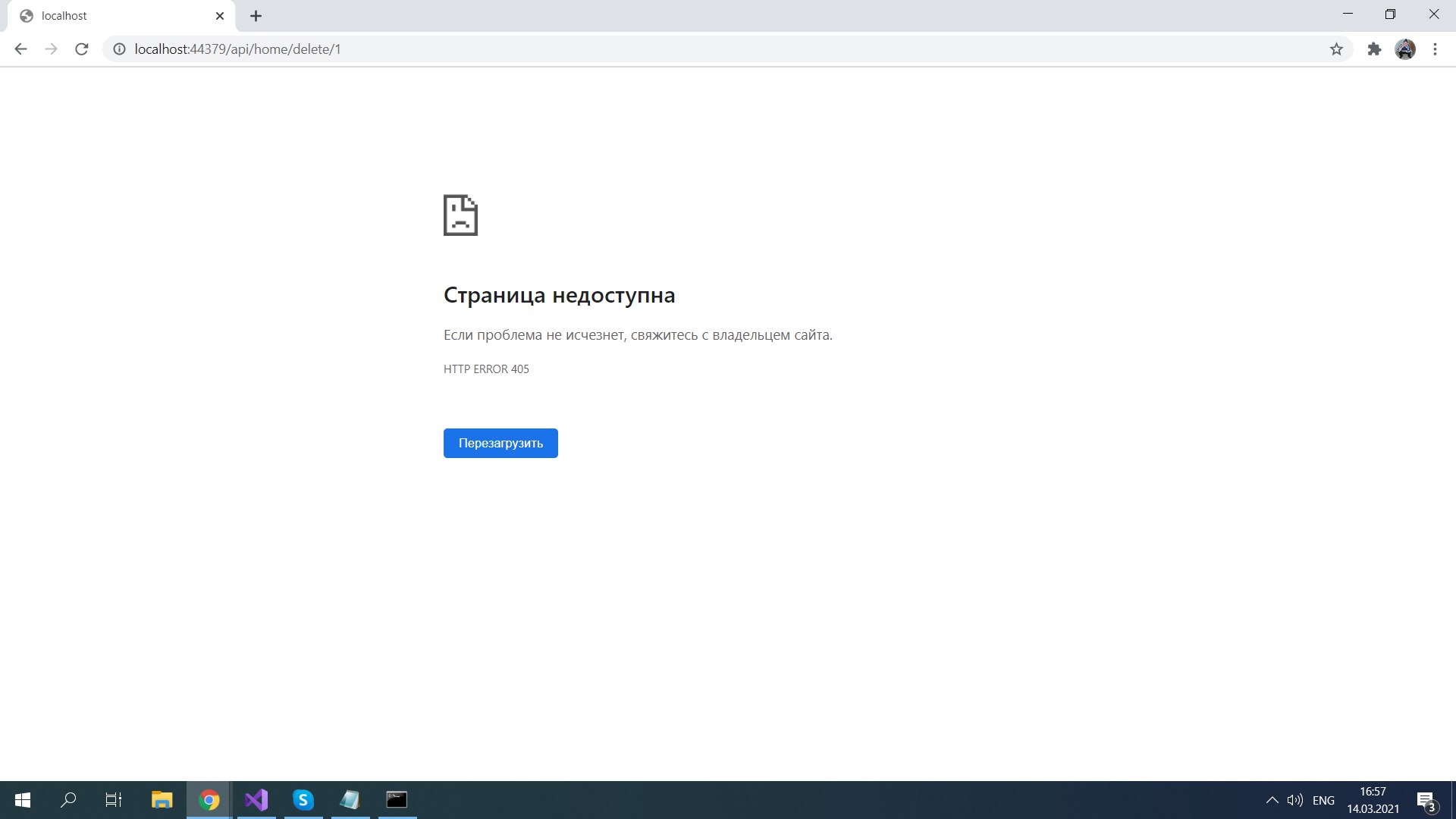Viewport: 1456px width, 819px height.
Task: Click the browser Back arrow
Action: [20, 49]
